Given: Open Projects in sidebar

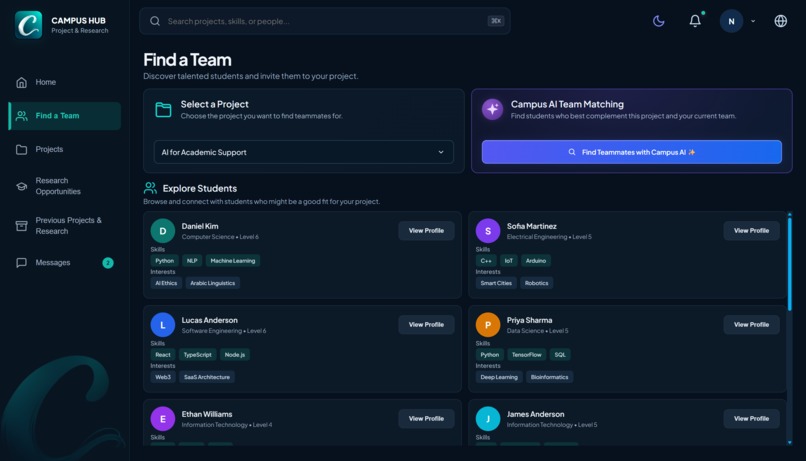Looking at the screenshot, I should click(x=65, y=150).
